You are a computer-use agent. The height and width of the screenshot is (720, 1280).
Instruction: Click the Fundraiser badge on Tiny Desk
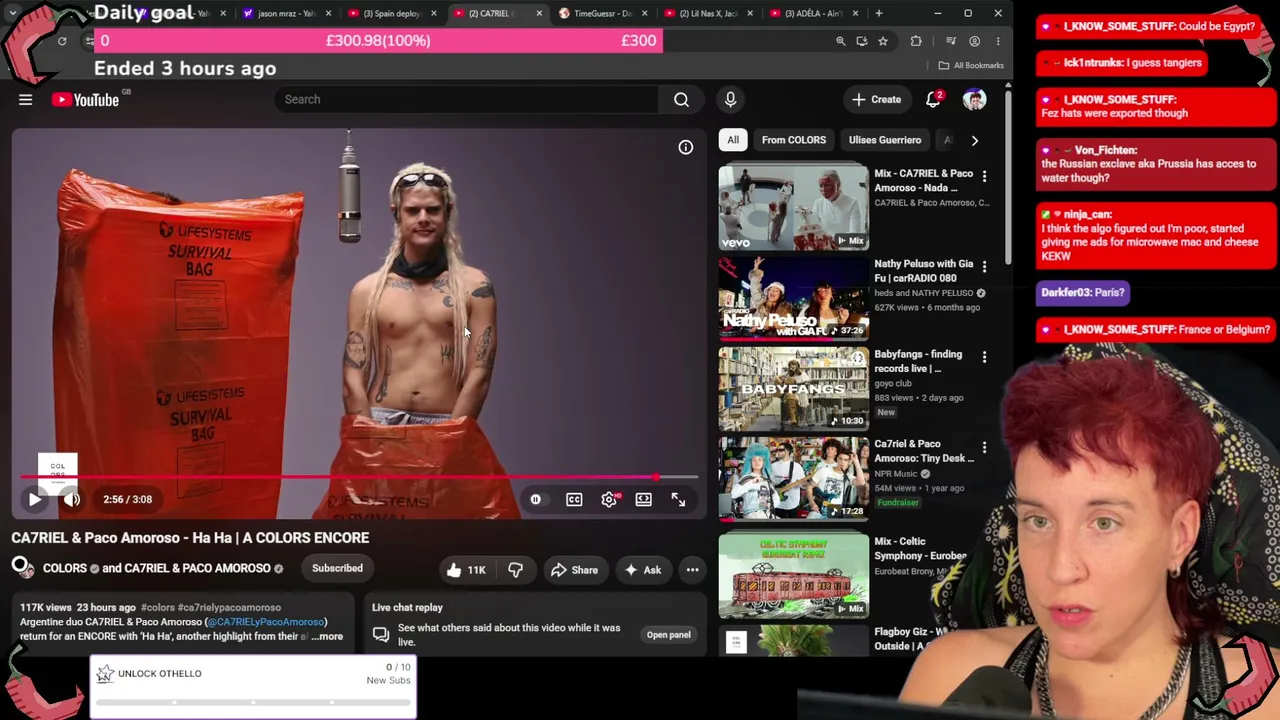[898, 503]
